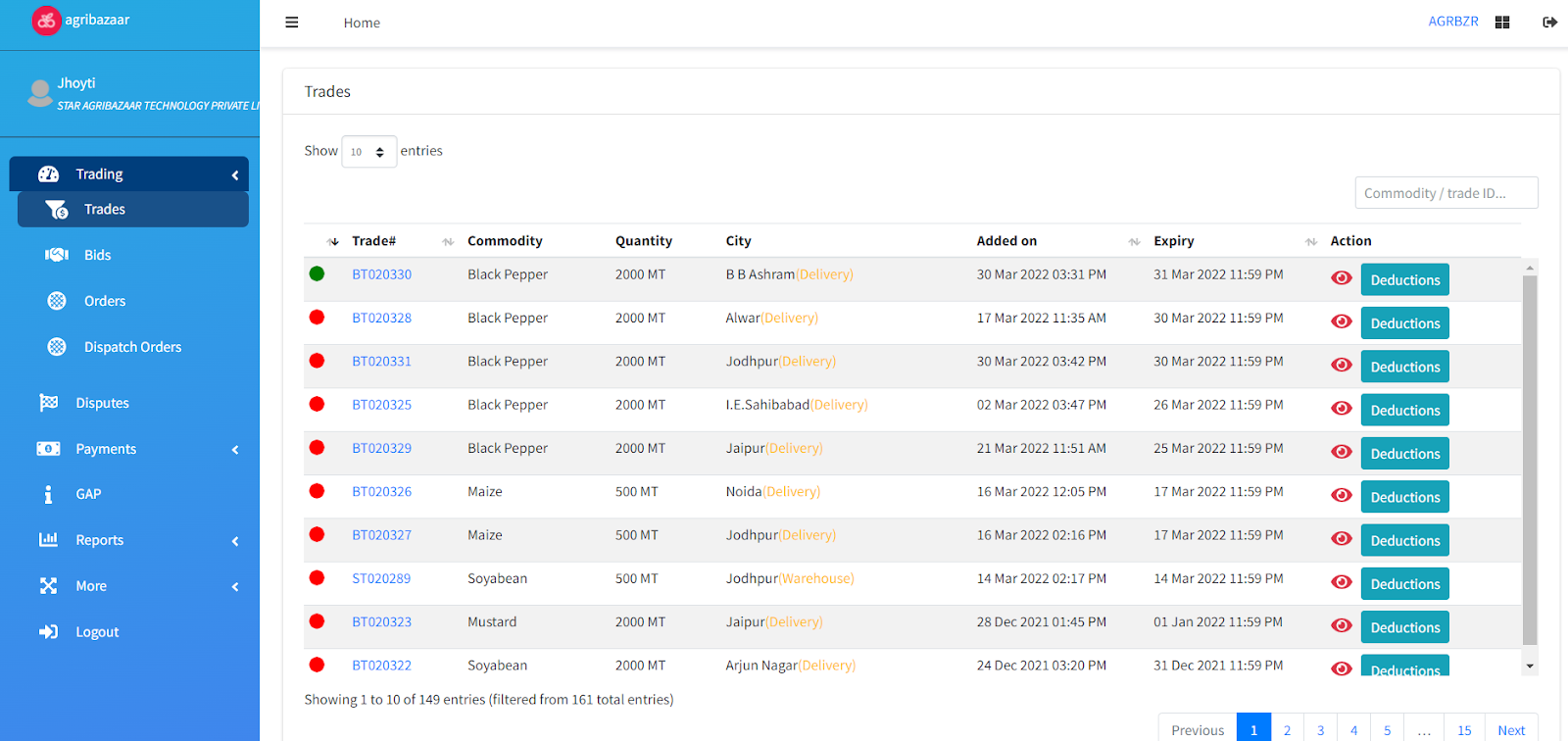View details eye icon for BT020326
This screenshot has width=1568, height=741.
pyautogui.click(x=1342, y=496)
